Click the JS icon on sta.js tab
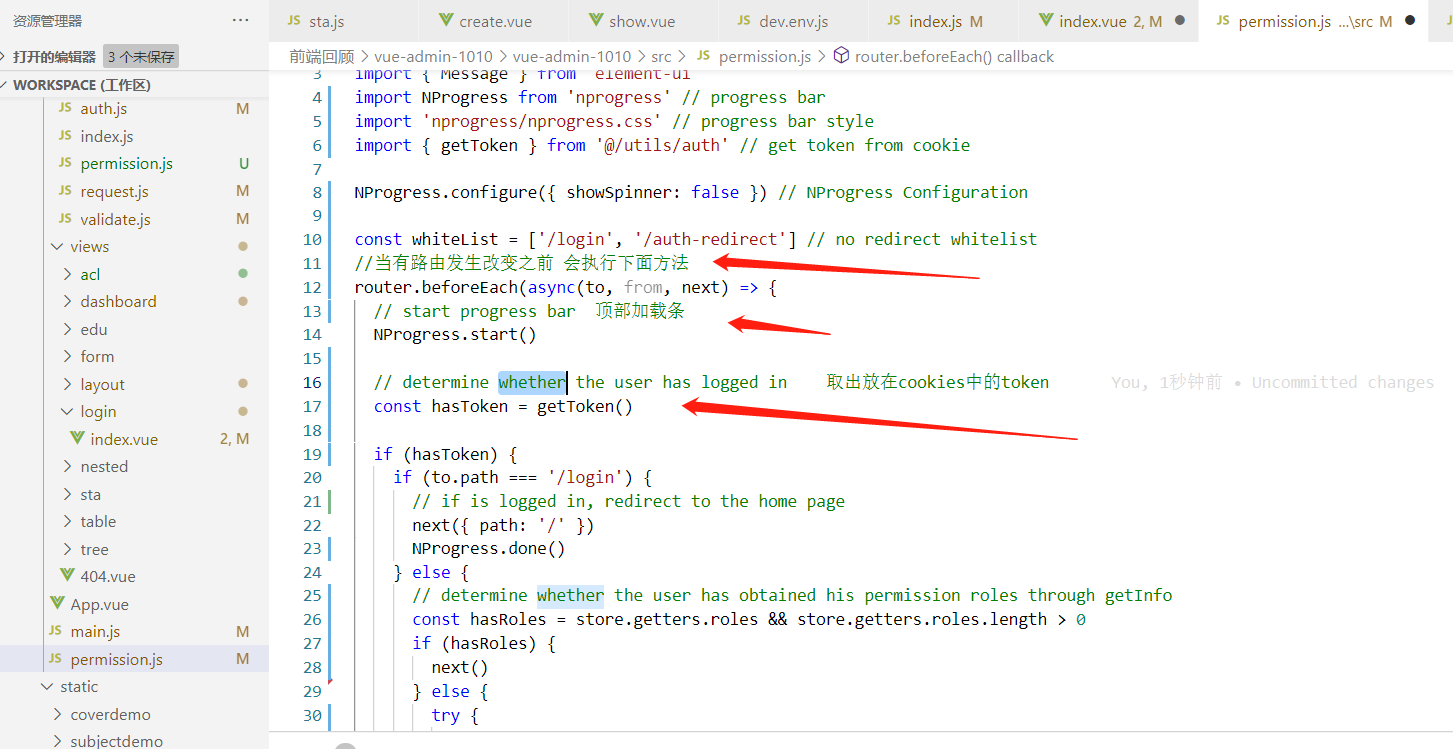The width and height of the screenshot is (1453, 749). tap(294, 21)
